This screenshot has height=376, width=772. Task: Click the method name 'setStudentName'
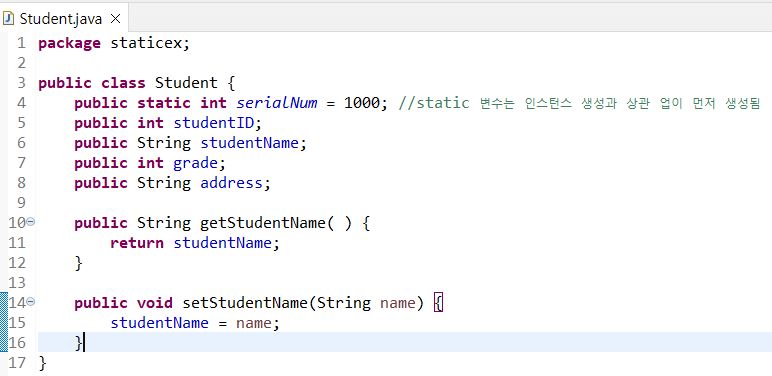pyautogui.click(x=245, y=303)
